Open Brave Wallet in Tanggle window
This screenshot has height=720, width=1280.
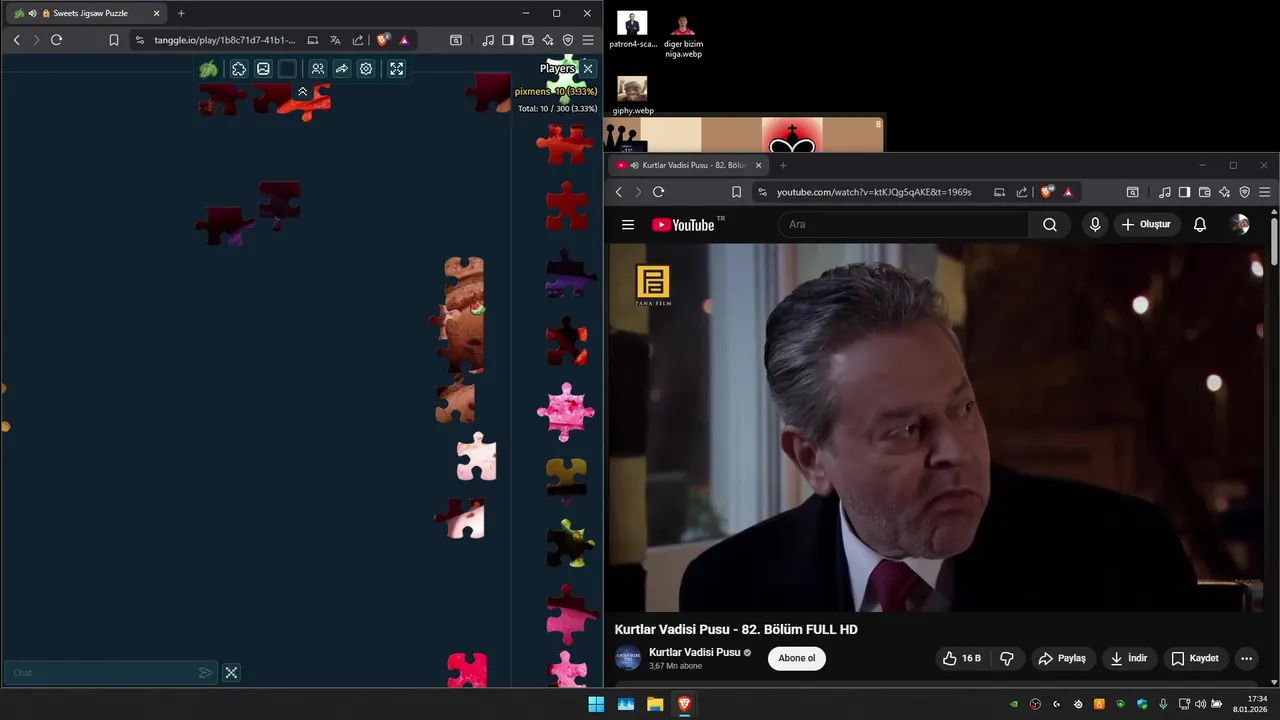(x=528, y=40)
